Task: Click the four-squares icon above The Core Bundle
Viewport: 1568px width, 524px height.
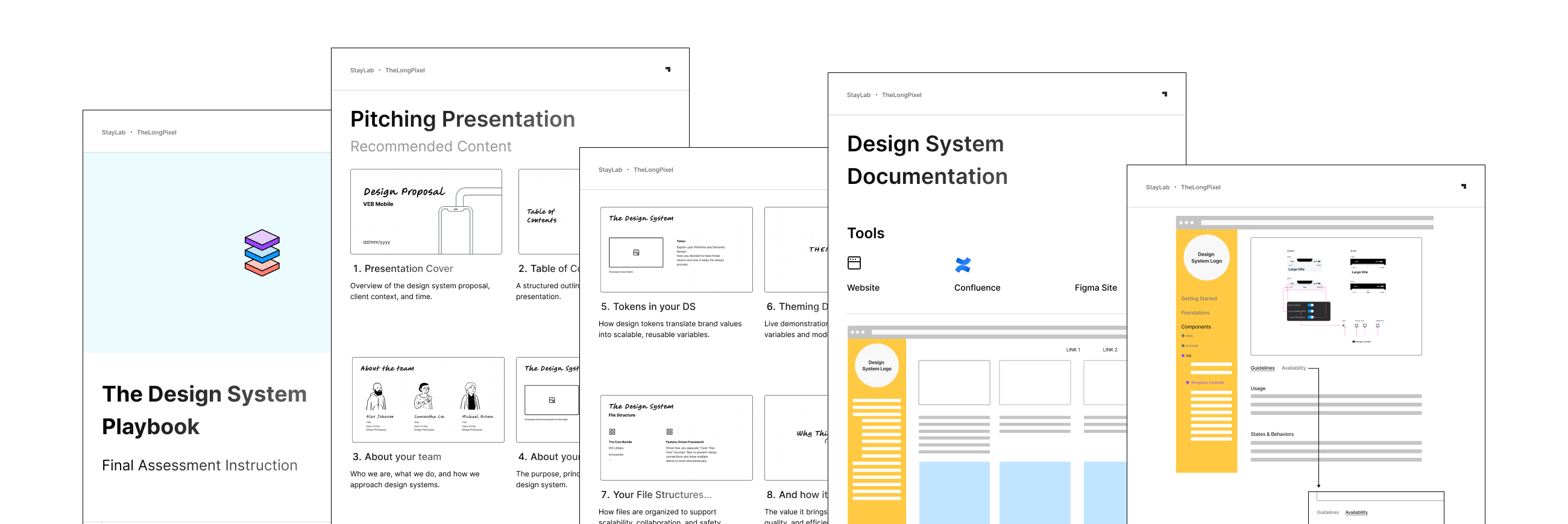Action: coord(612,432)
